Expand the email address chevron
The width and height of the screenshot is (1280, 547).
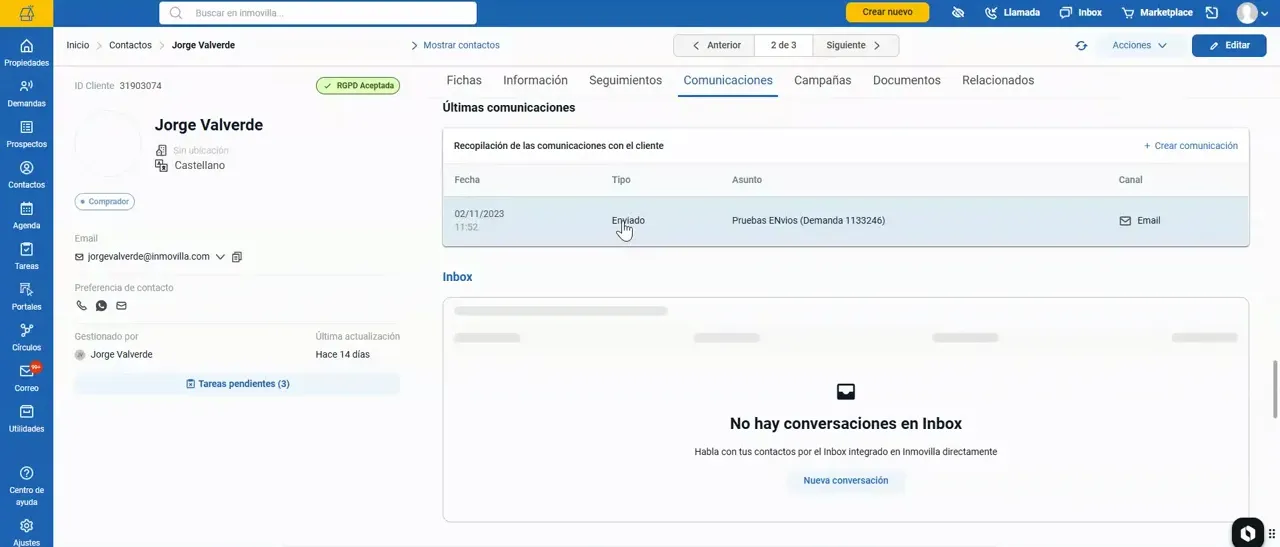tap(220, 257)
